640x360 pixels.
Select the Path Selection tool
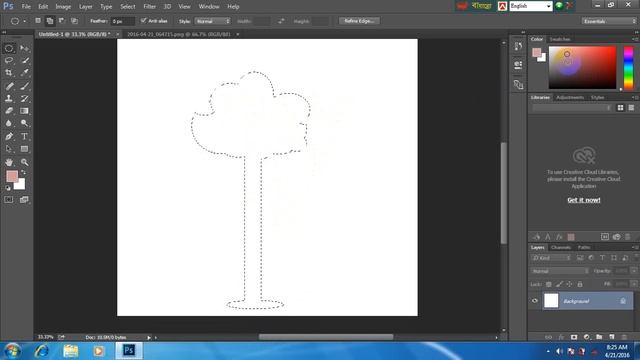point(9,149)
